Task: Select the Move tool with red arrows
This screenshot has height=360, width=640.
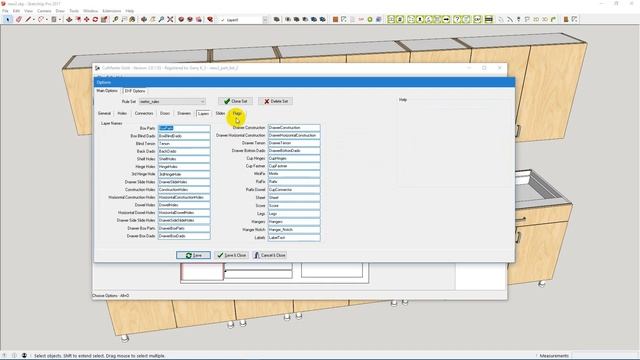Action: (x=87, y=19)
